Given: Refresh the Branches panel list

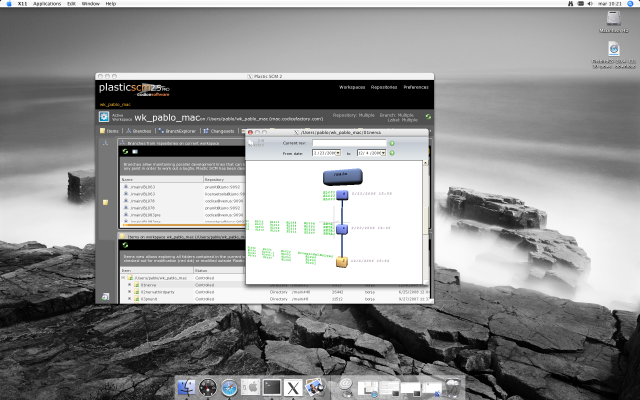Looking at the screenshot, I should (x=125, y=151).
